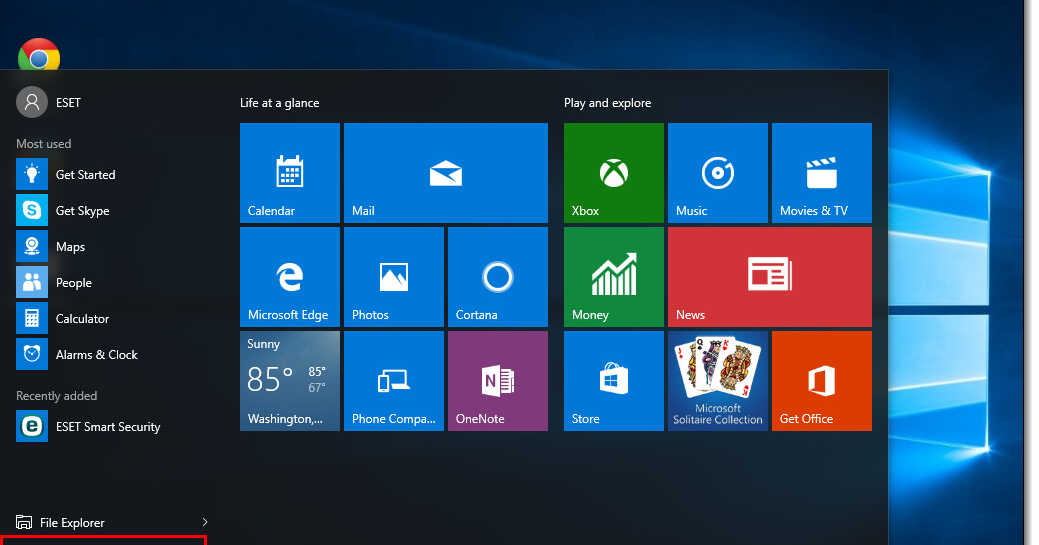Open the ESET user account name
Image resolution: width=1039 pixels, height=545 pixels.
point(68,103)
